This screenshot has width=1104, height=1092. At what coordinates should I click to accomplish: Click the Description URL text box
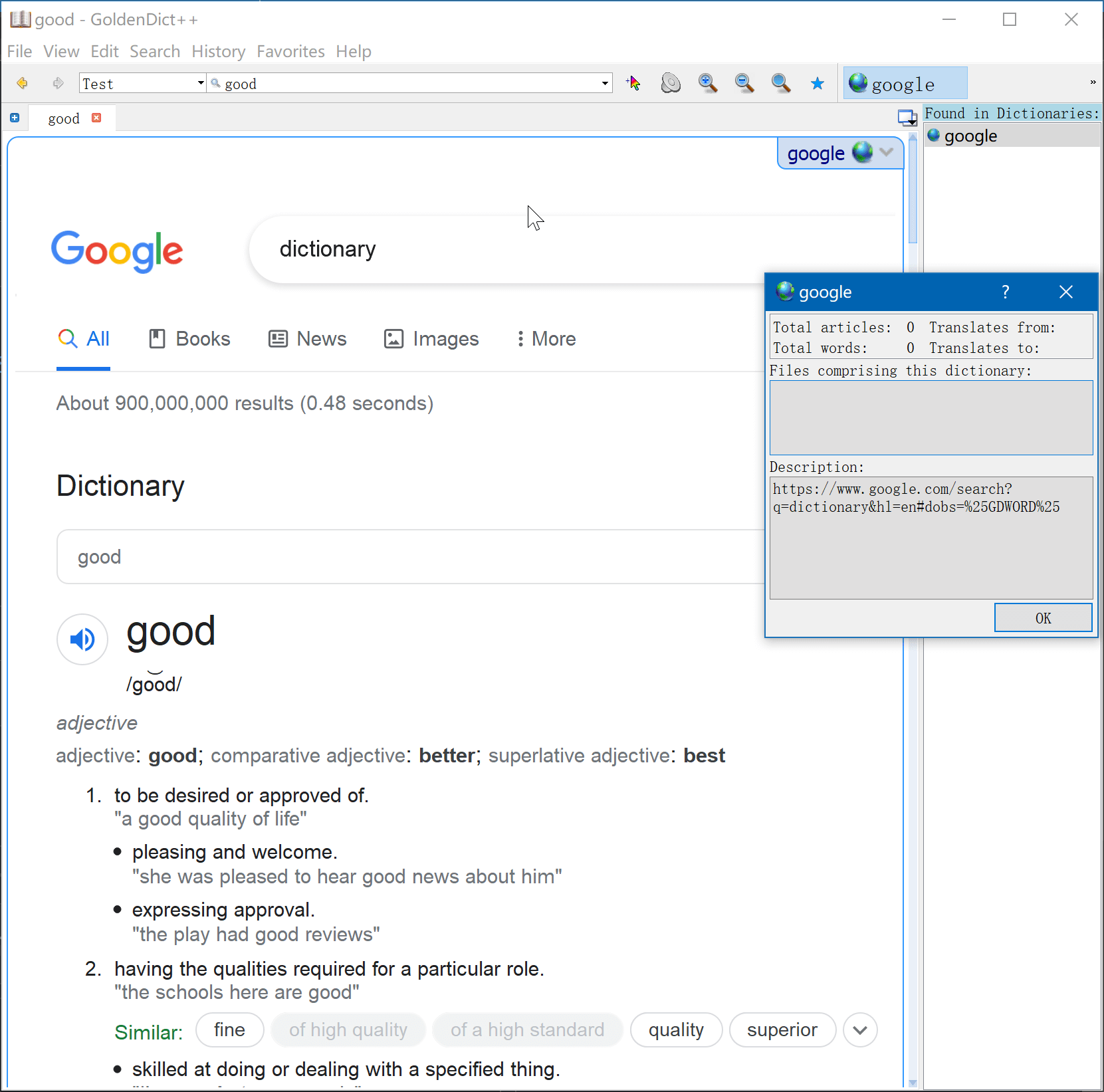[931, 538]
